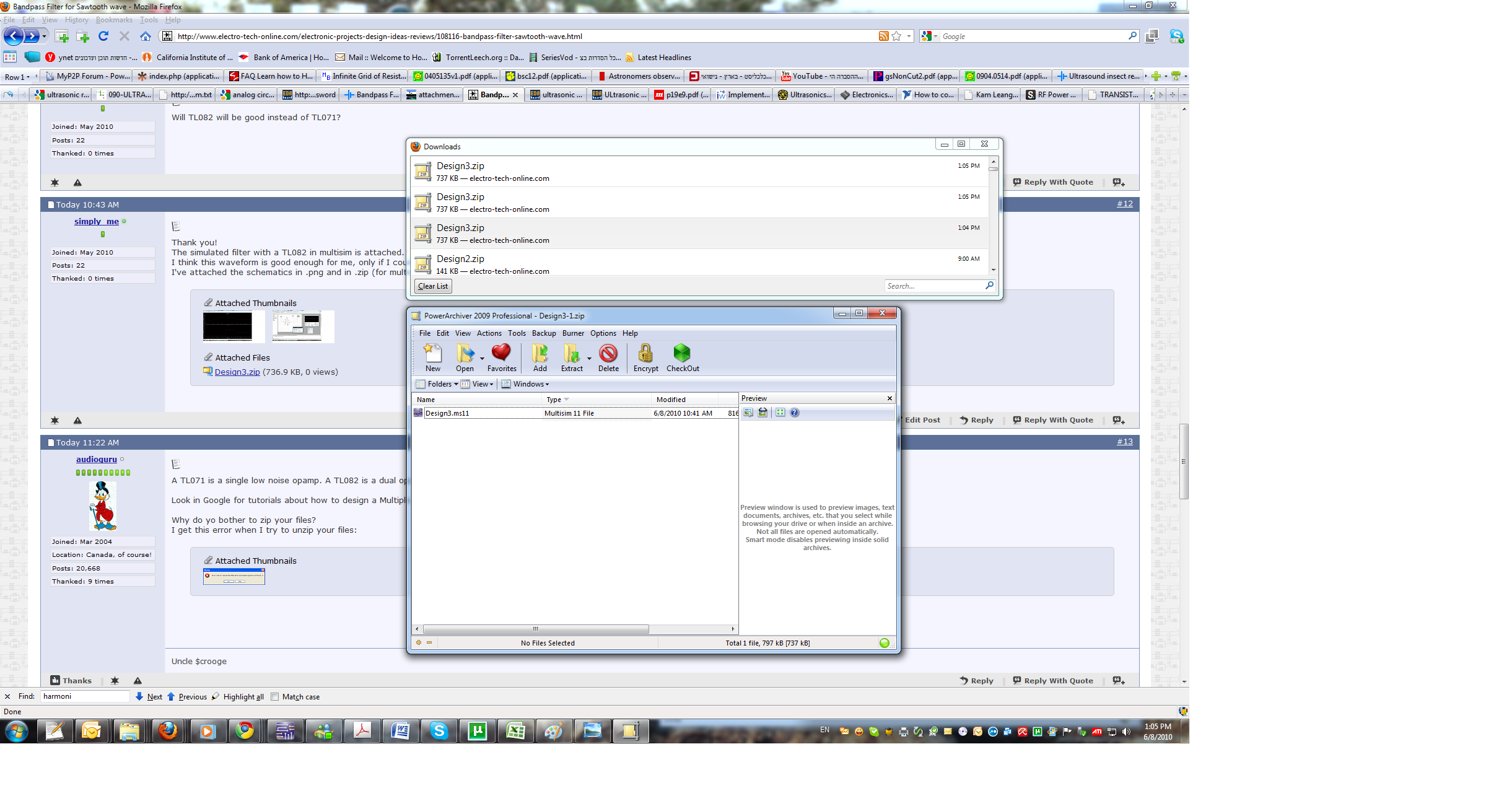This screenshot has width=1512, height=801.
Task: Open PowerArchiver Favorites heart icon
Action: tap(502, 358)
